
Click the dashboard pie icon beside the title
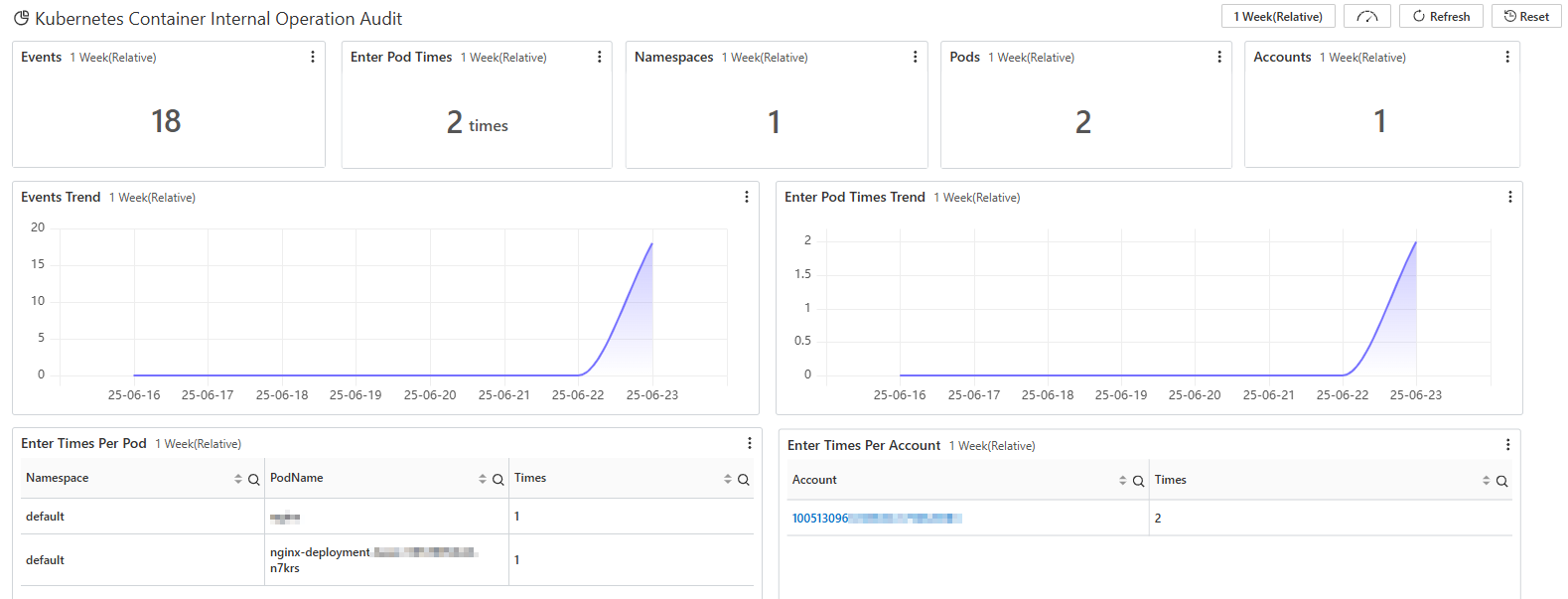[21, 18]
